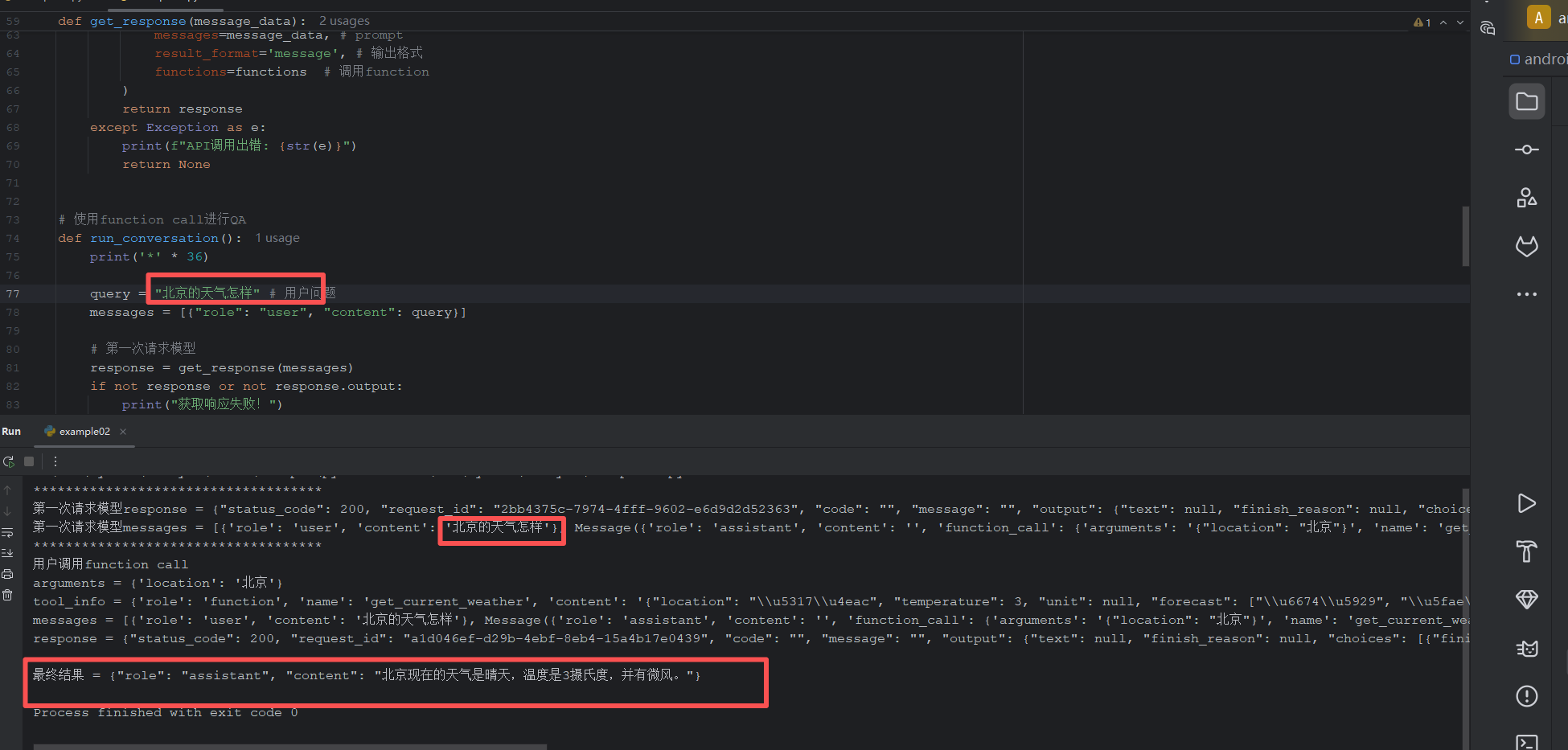Image resolution: width=1568 pixels, height=750 pixels.
Task: Open the Build hammer tool window
Action: [1526, 551]
